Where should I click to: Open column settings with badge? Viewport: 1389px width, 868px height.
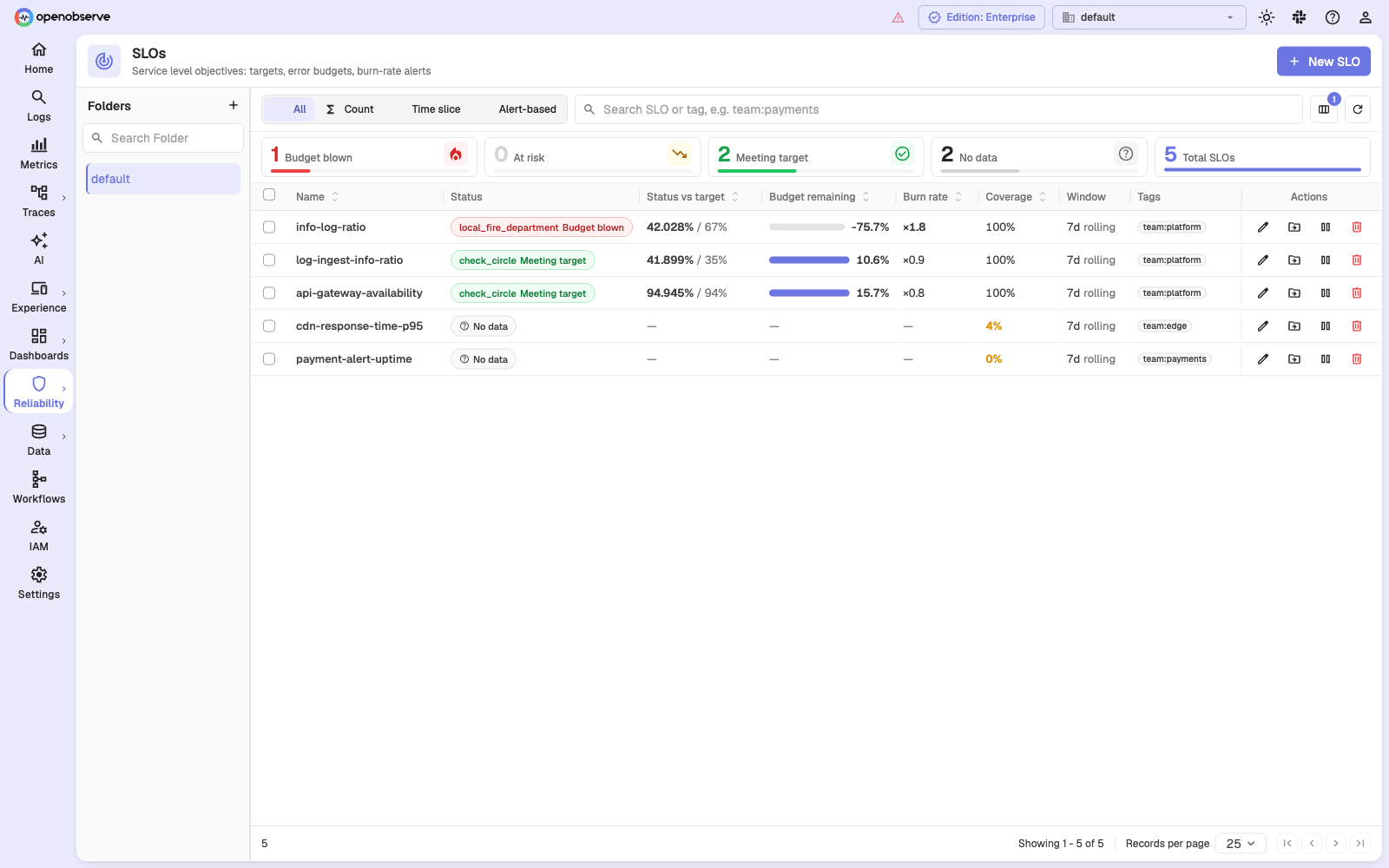point(1324,109)
